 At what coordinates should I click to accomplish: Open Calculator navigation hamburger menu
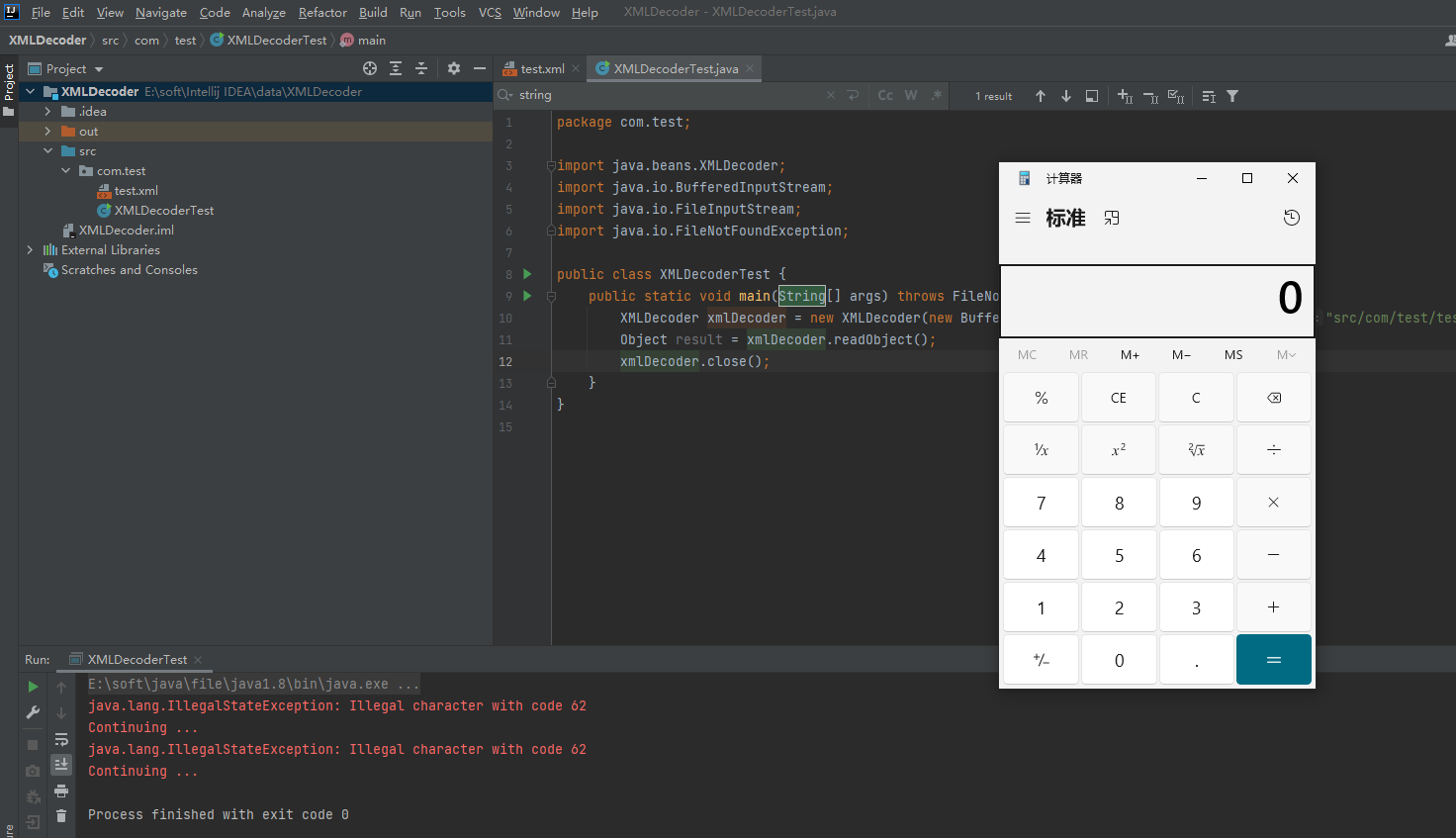pos(1023,218)
